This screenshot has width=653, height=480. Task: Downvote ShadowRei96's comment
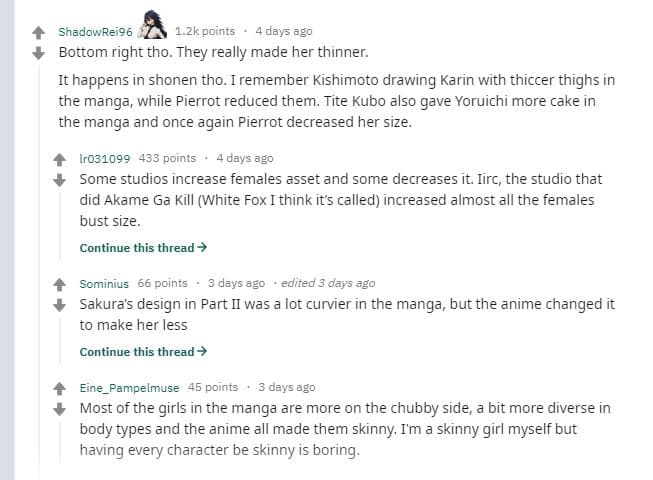(38, 52)
